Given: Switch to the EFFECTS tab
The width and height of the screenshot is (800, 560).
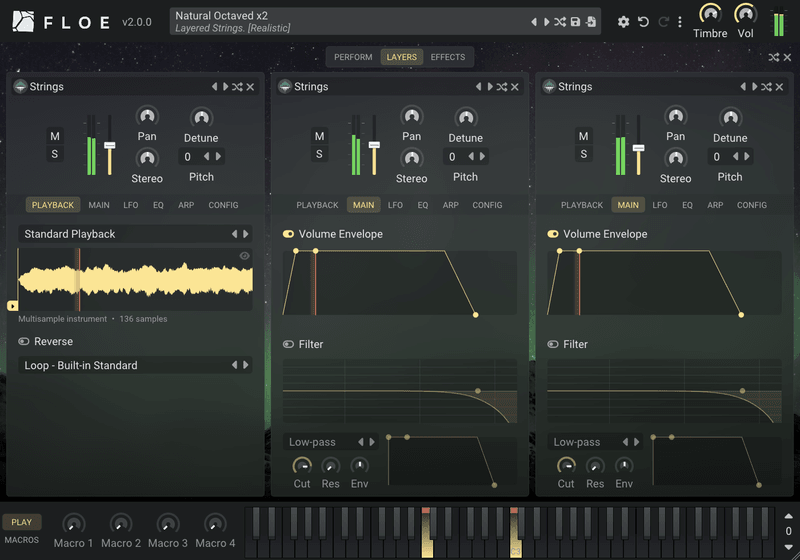Looking at the screenshot, I should tap(447, 57).
